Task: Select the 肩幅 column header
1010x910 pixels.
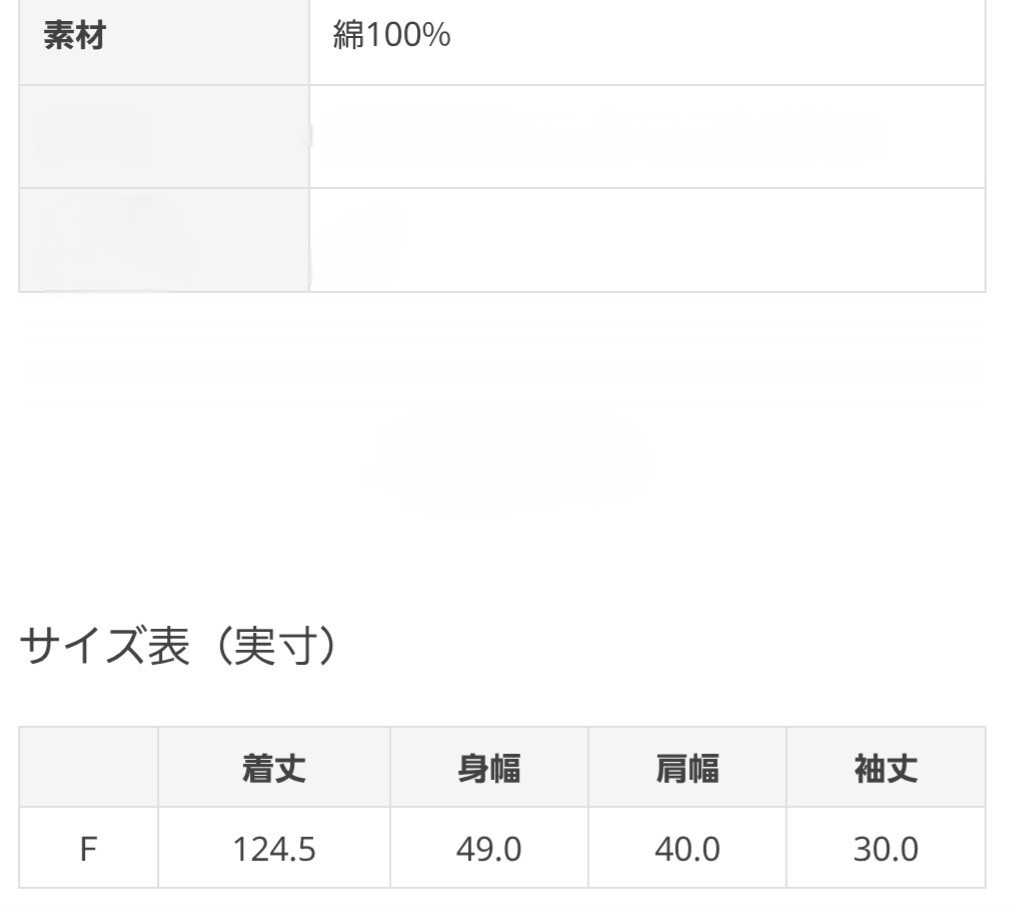Action: point(687,768)
